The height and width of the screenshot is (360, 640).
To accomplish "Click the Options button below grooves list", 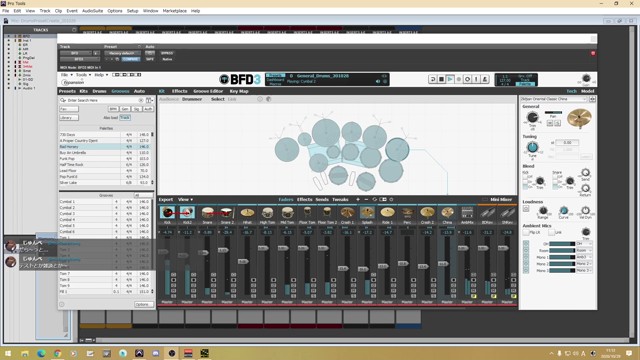I will [143, 304].
